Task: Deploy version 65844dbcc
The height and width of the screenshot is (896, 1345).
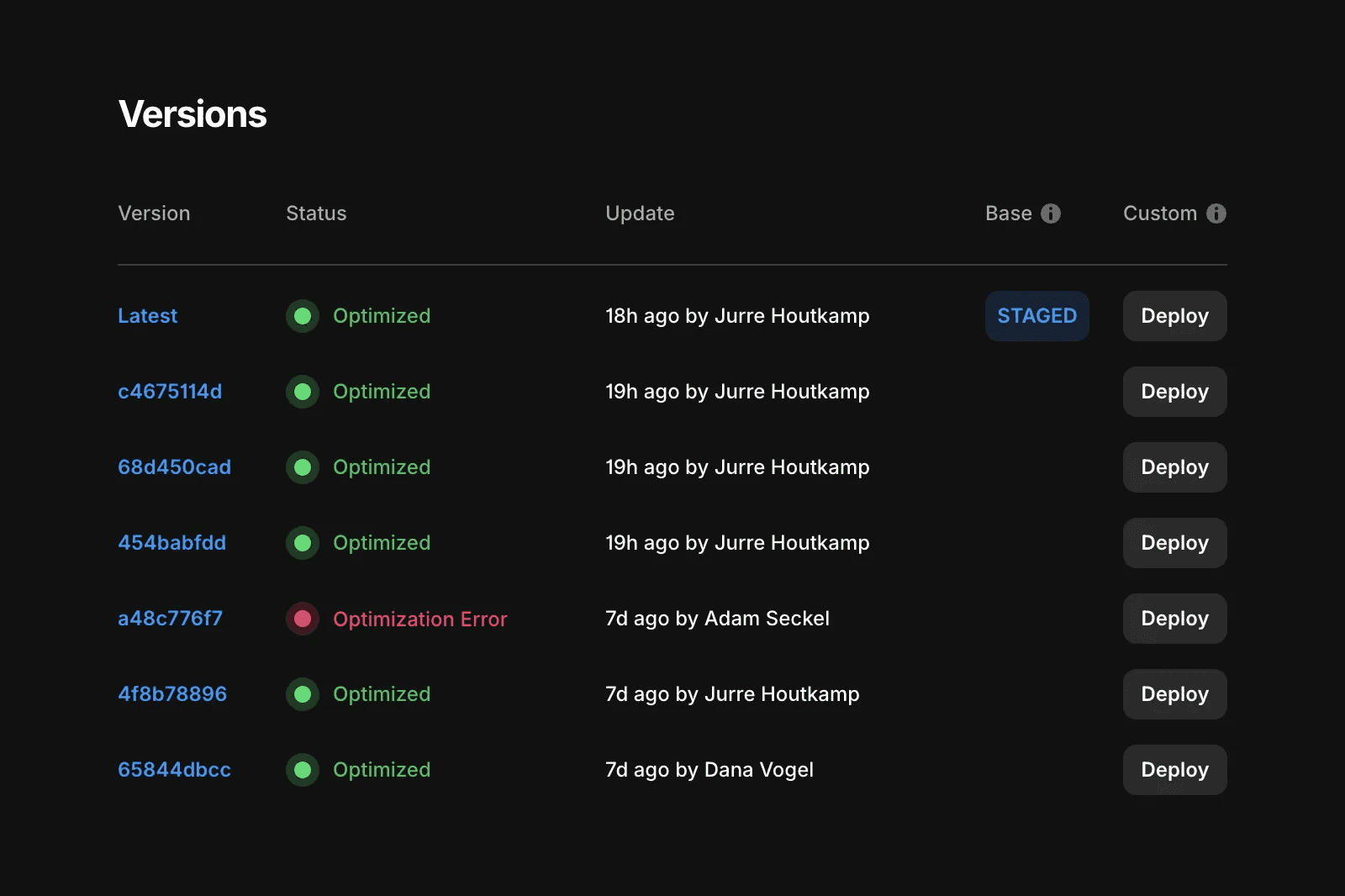Action: click(1175, 770)
